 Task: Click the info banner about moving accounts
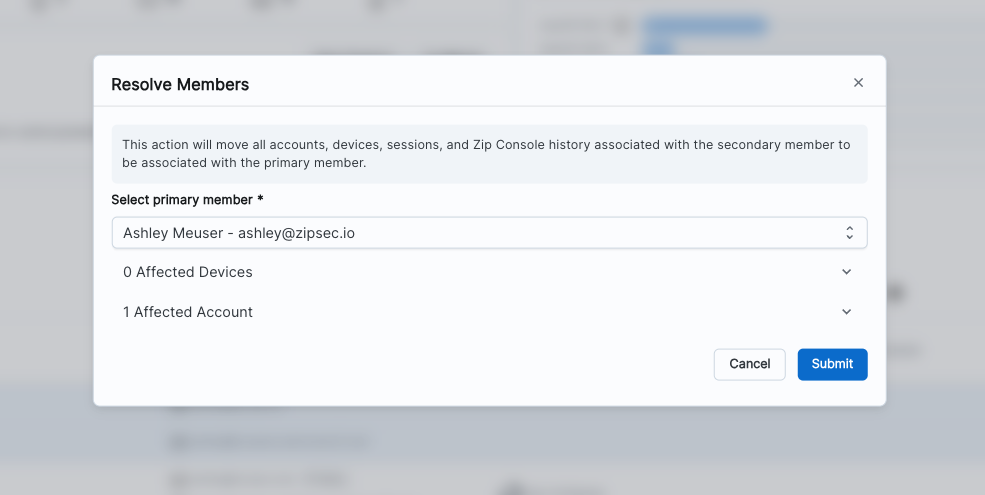489,154
